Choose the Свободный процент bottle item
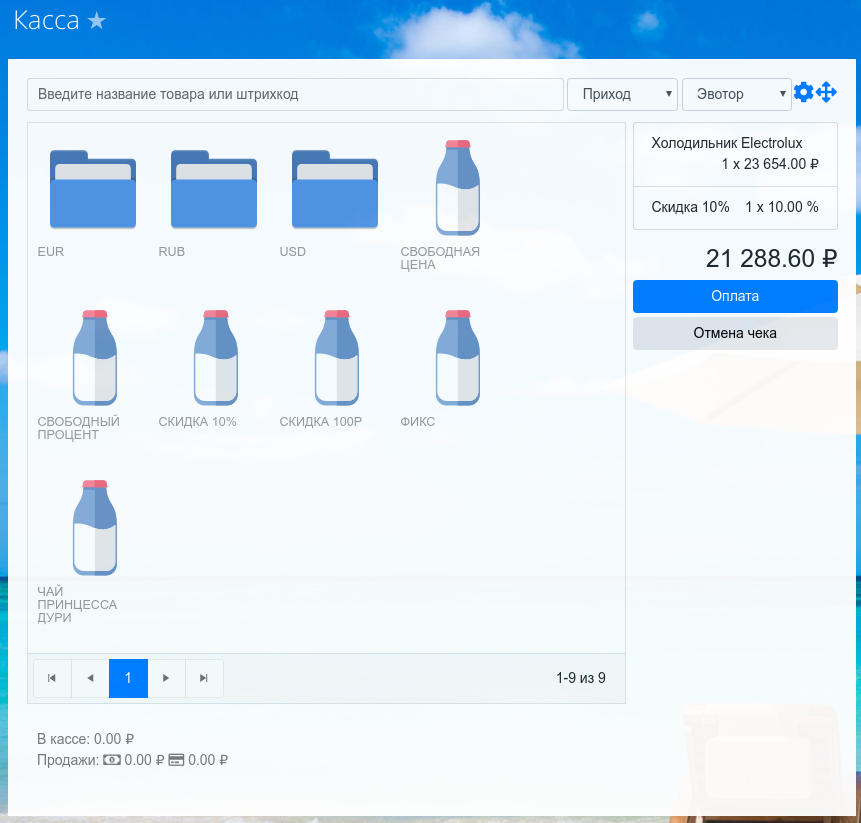The image size is (861, 823). pyautogui.click(x=94, y=357)
